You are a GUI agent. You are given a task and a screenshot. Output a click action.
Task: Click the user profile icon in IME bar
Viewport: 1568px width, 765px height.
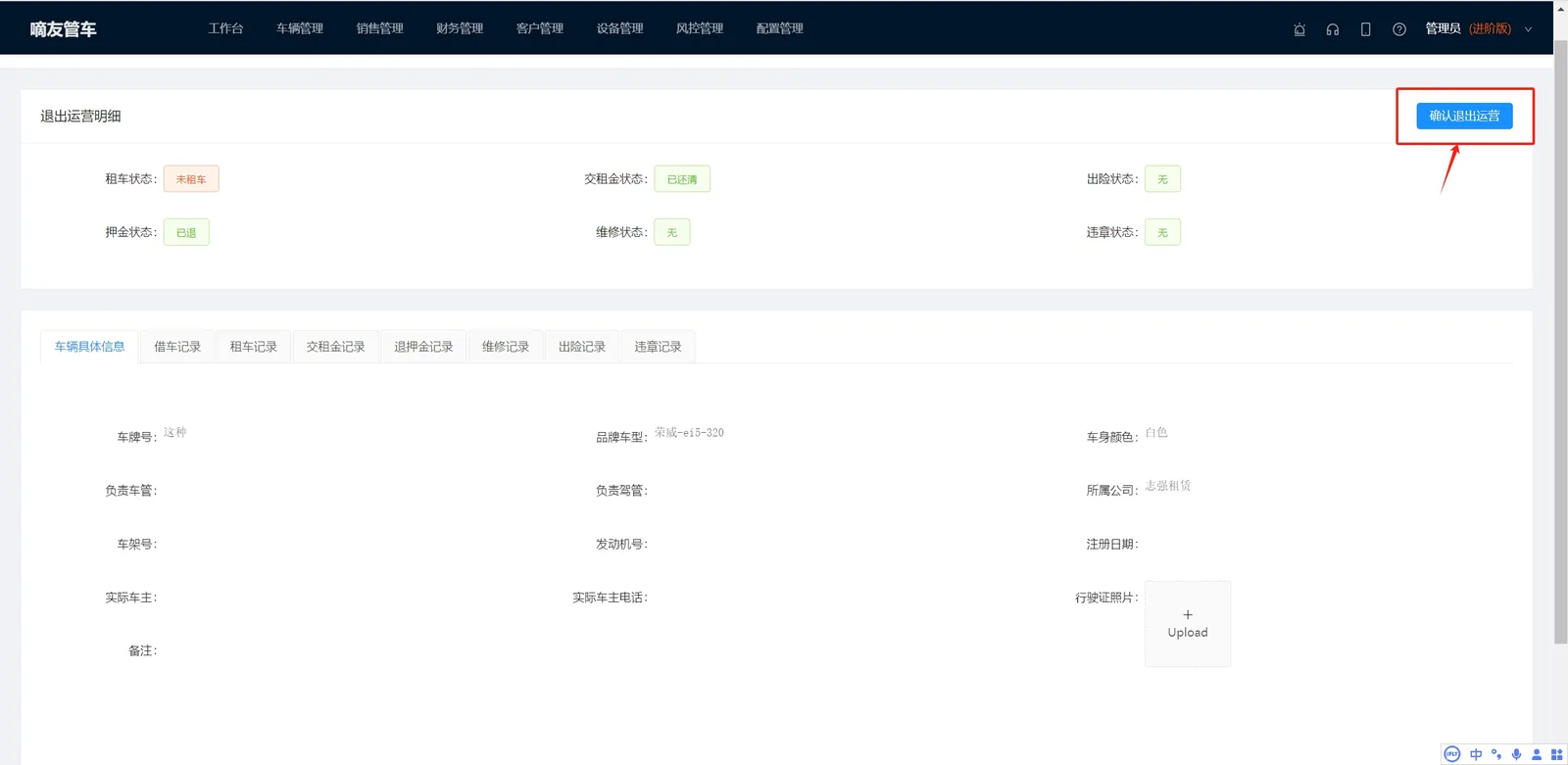coord(1537,754)
